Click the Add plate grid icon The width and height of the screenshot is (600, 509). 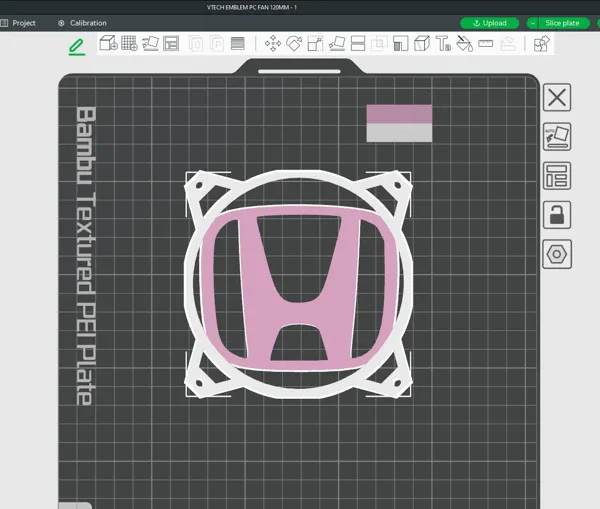(x=129, y=43)
